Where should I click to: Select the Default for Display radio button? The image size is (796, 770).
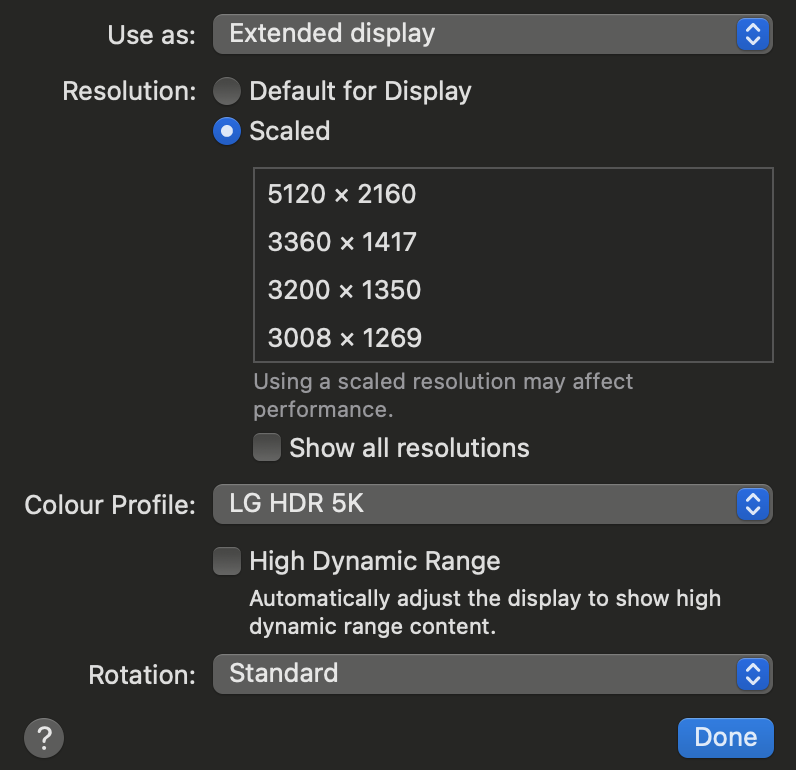(x=227, y=92)
